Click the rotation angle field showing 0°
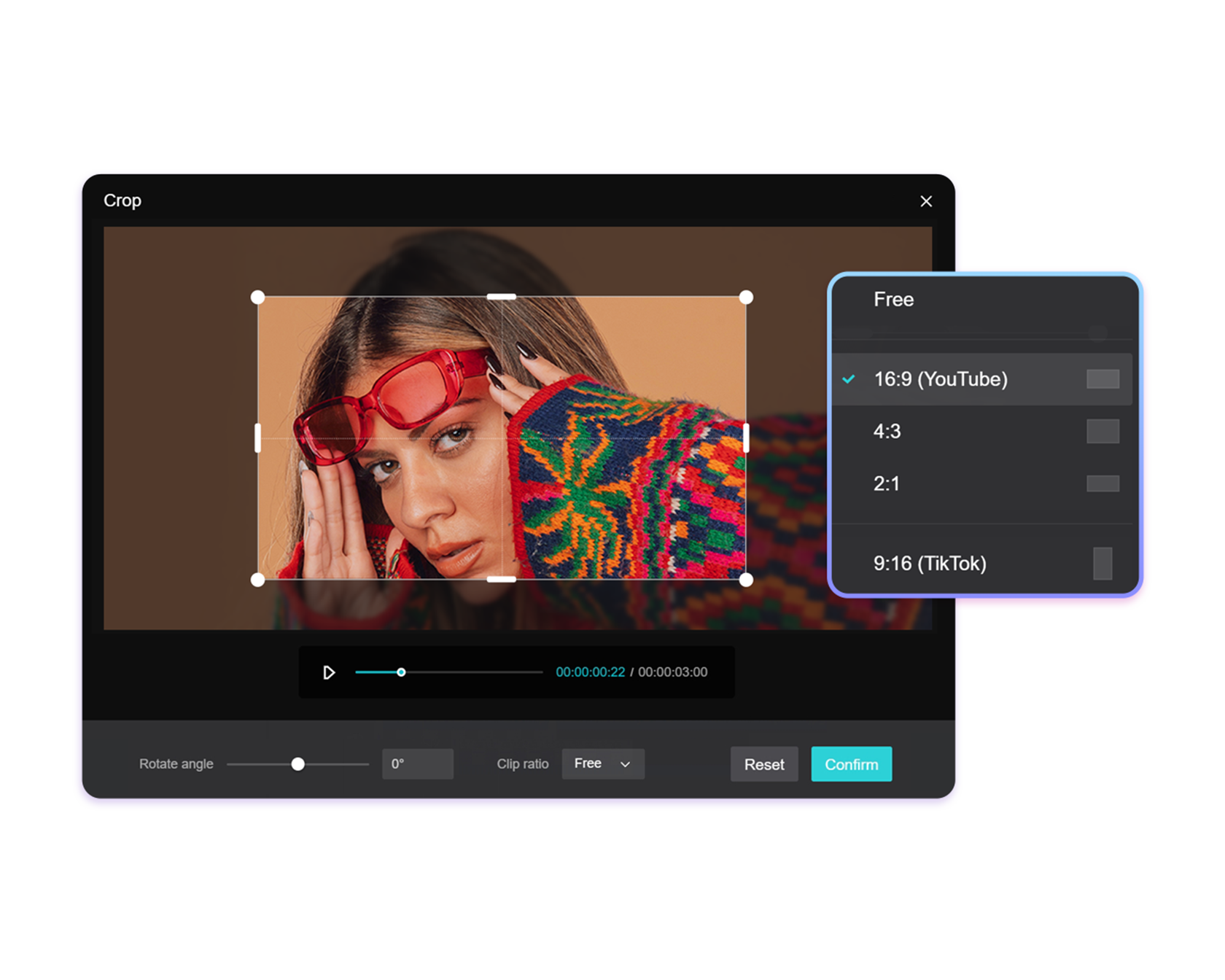Image resolution: width=1225 pixels, height=980 pixels. (x=417, y=763)
